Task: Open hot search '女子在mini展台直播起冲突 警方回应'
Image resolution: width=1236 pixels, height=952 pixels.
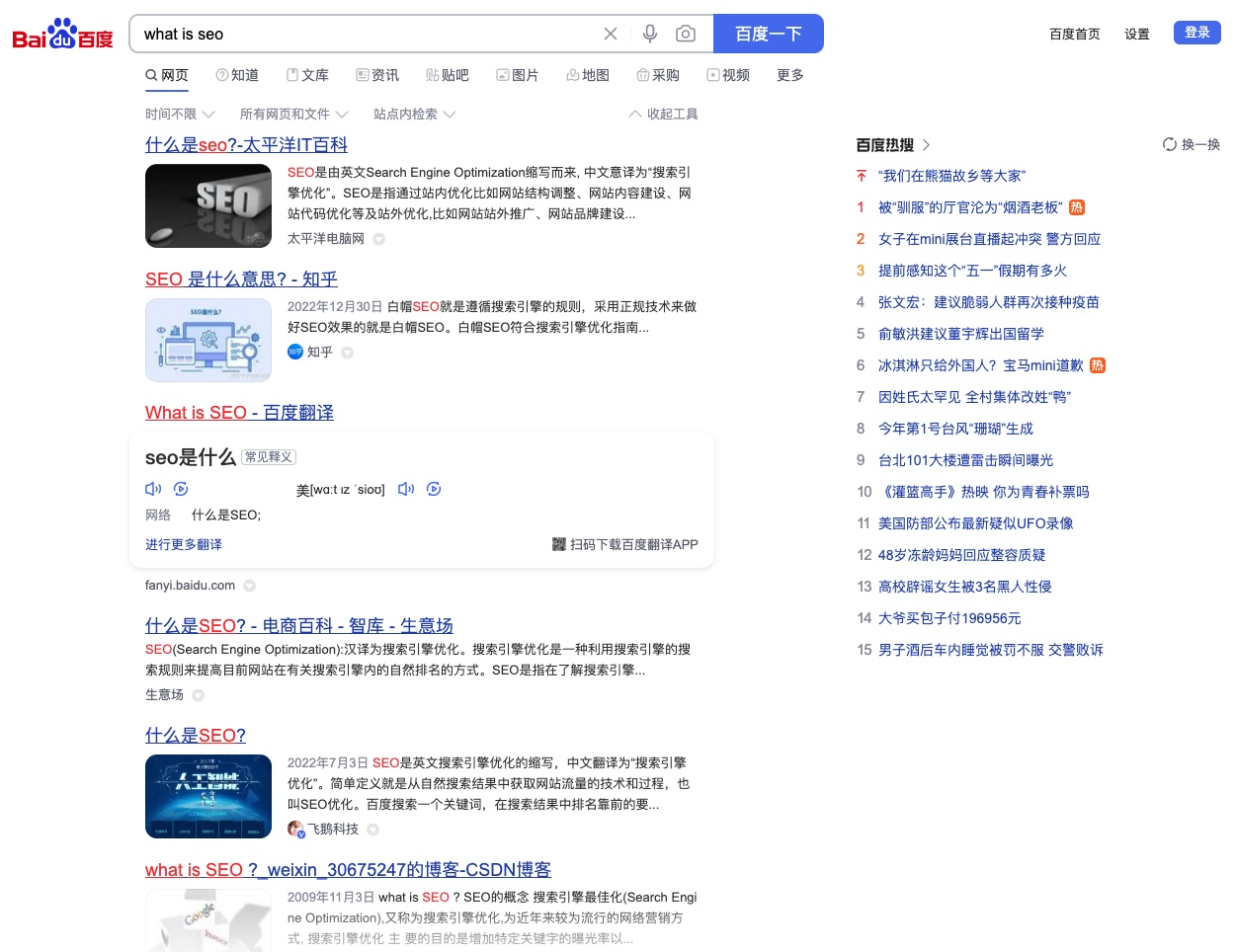Action: click(989, 239)
